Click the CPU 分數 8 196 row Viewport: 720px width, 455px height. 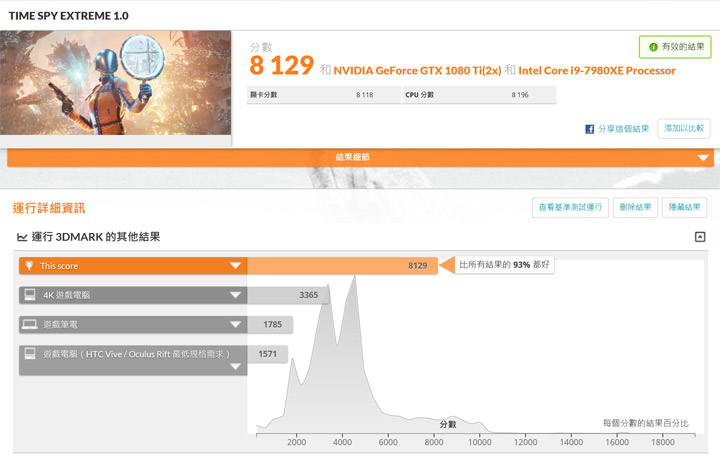pyautogui.click(x=479, y=95)
